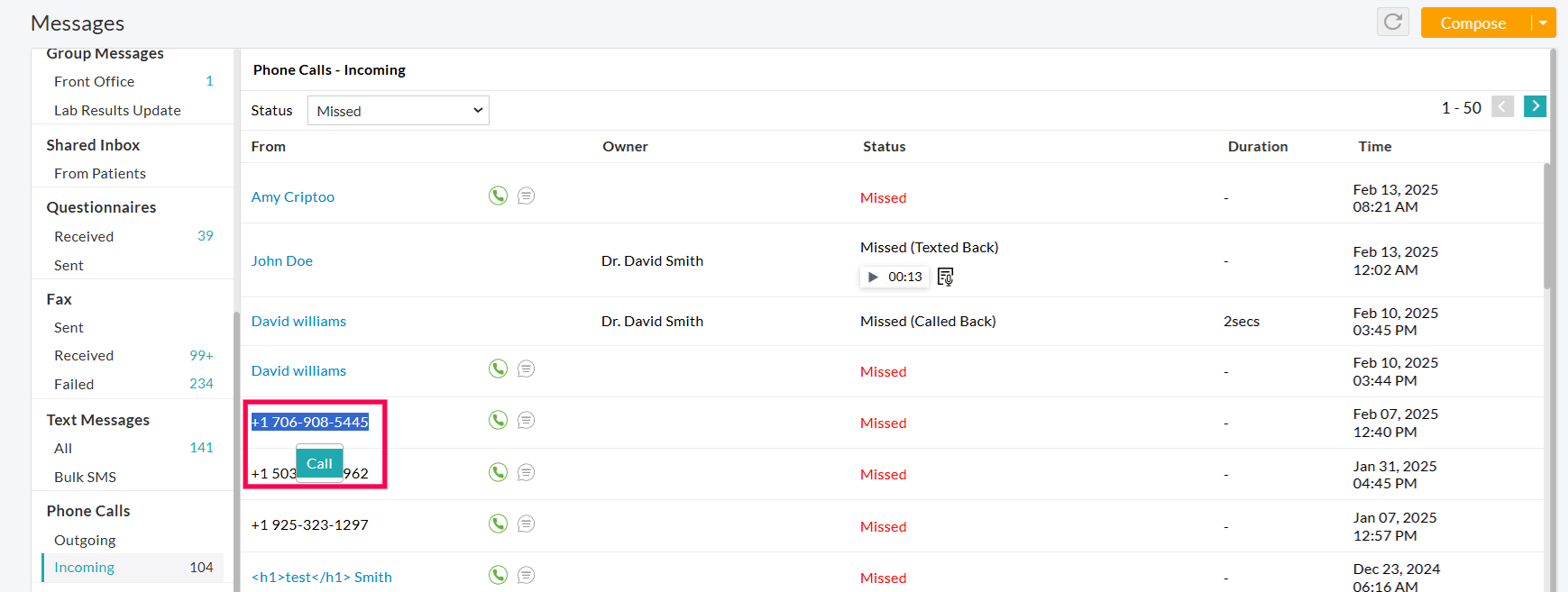
Task: Click the call icon for +1 706-908-5445
Action: (498, 420)
